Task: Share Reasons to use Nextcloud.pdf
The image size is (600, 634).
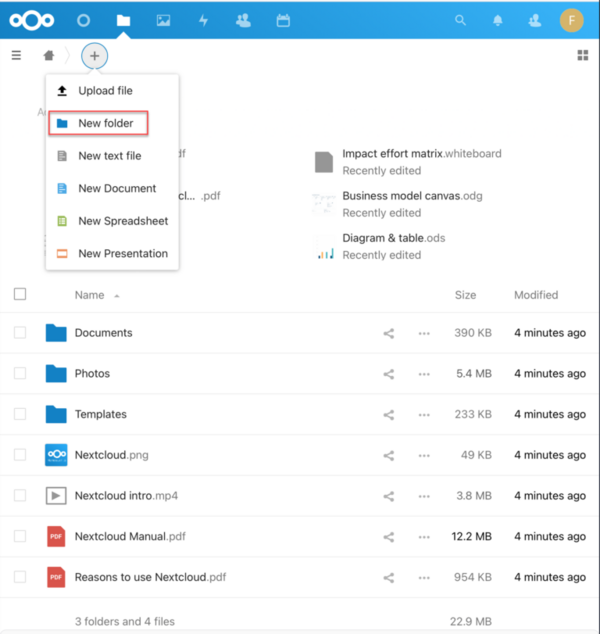Action: (x=389, y=578)
